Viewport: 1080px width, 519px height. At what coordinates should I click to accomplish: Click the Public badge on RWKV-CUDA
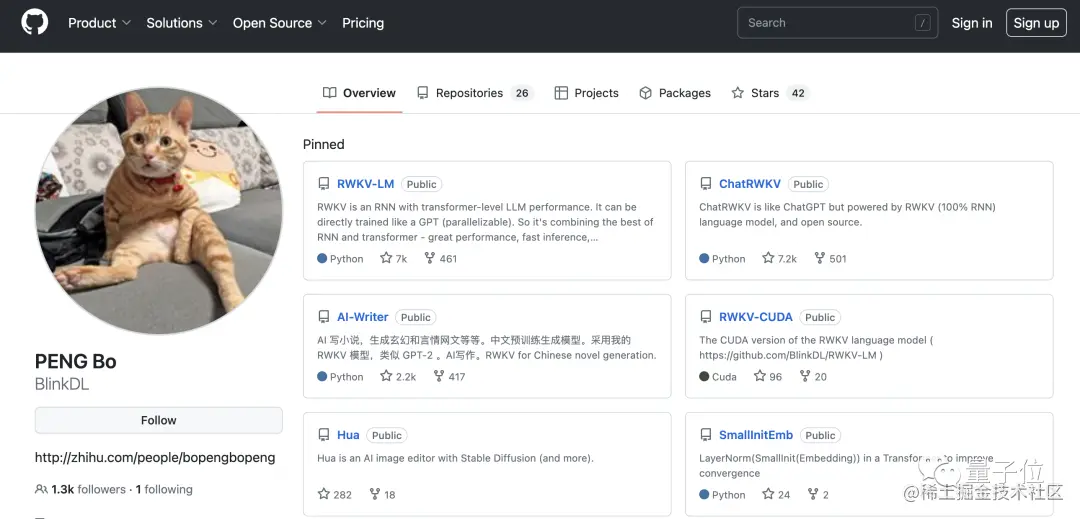pos(820,317)
